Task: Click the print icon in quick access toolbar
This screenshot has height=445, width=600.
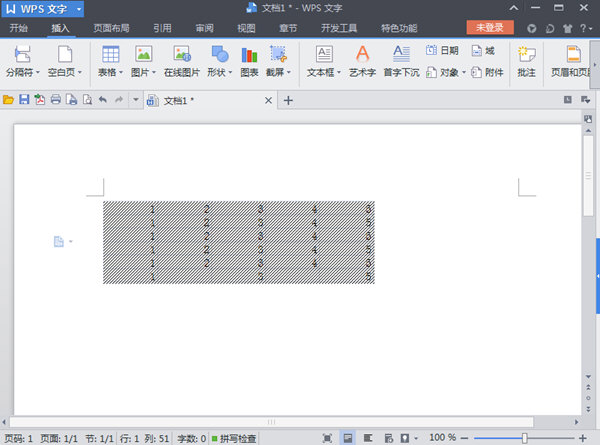Action: (x=55, y=101)
